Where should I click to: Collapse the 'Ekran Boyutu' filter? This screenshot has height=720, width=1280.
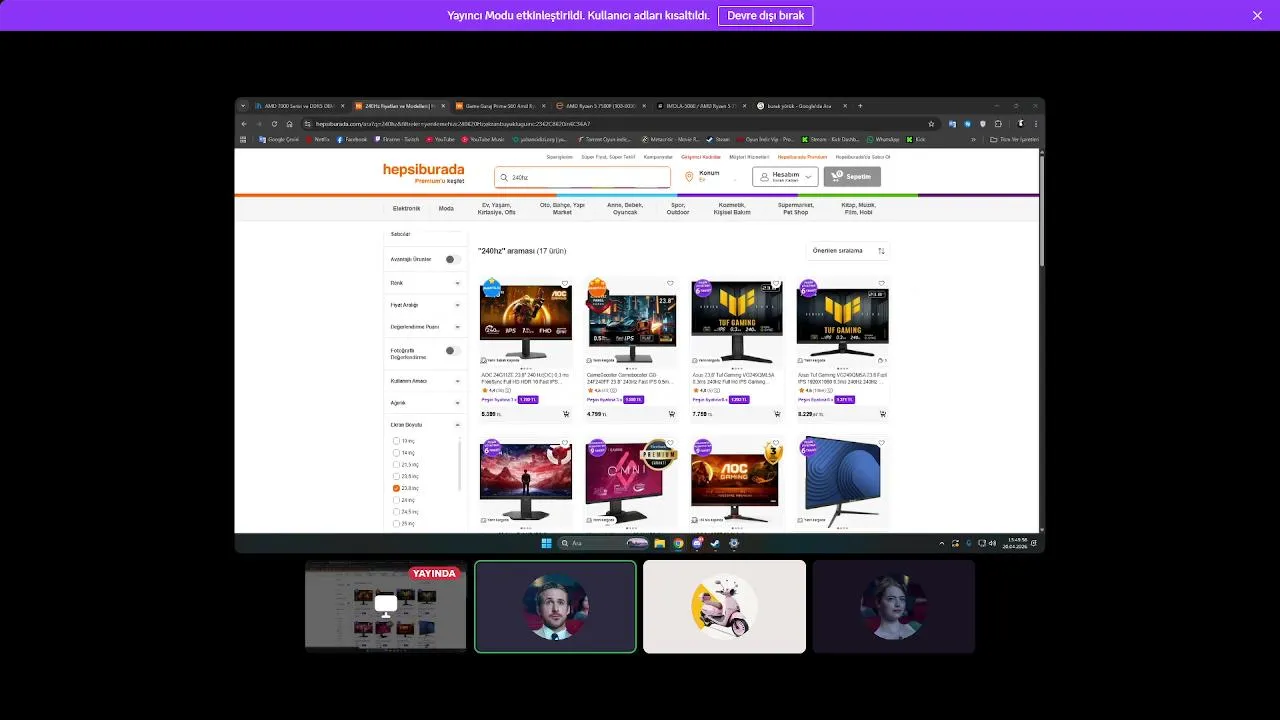click(x=458, y=425)
